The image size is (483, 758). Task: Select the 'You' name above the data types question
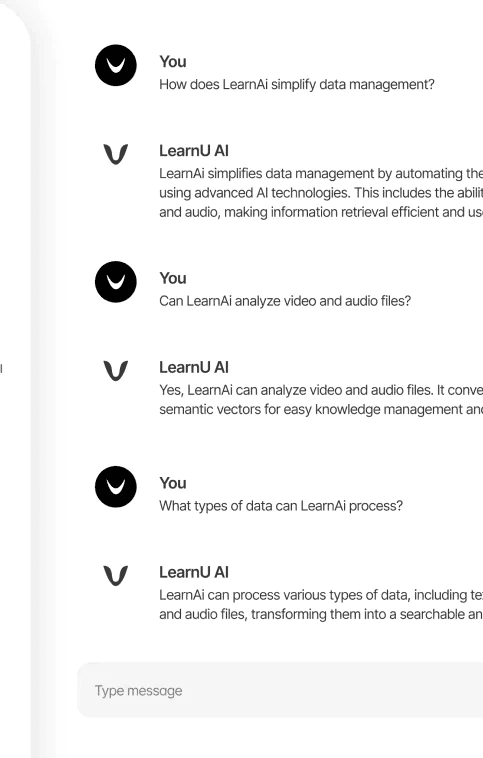point(173,483)
